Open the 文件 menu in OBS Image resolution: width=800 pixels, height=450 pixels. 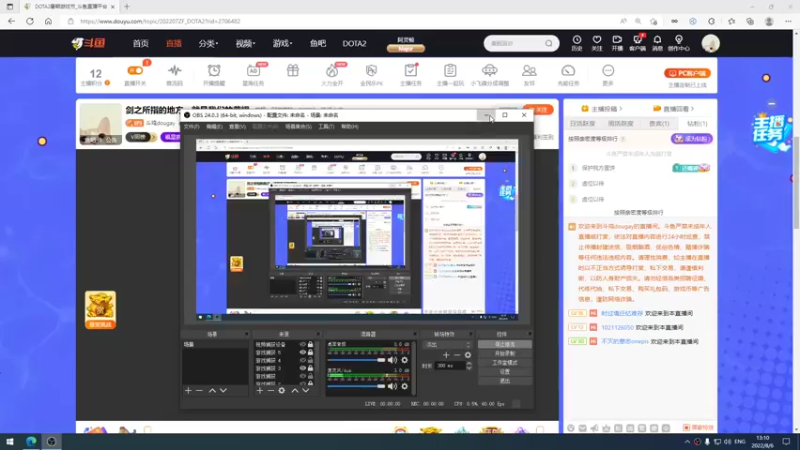point(191,127)
